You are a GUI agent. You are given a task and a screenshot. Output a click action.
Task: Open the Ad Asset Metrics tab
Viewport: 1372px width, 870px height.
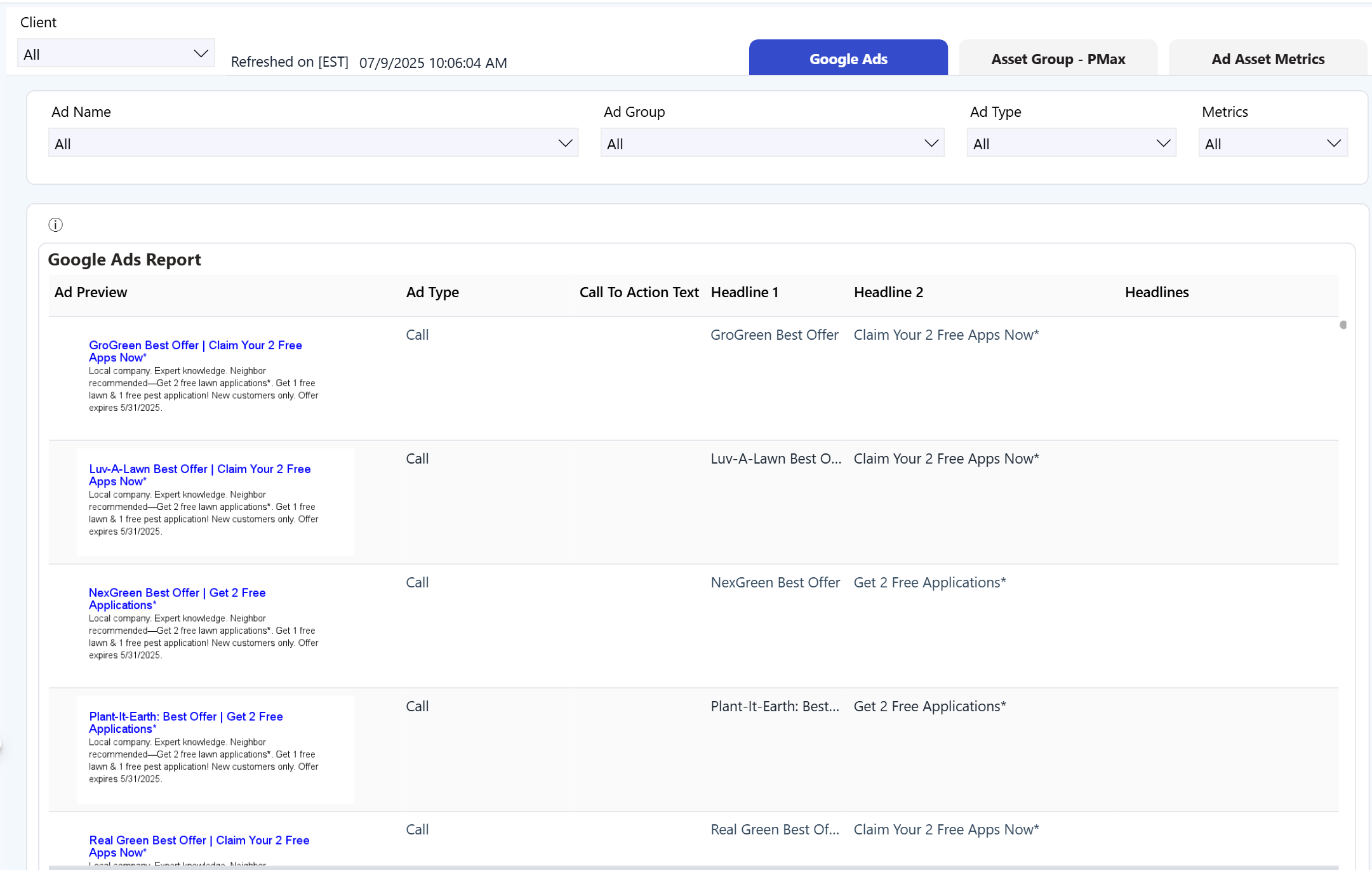coord(1267,59)
